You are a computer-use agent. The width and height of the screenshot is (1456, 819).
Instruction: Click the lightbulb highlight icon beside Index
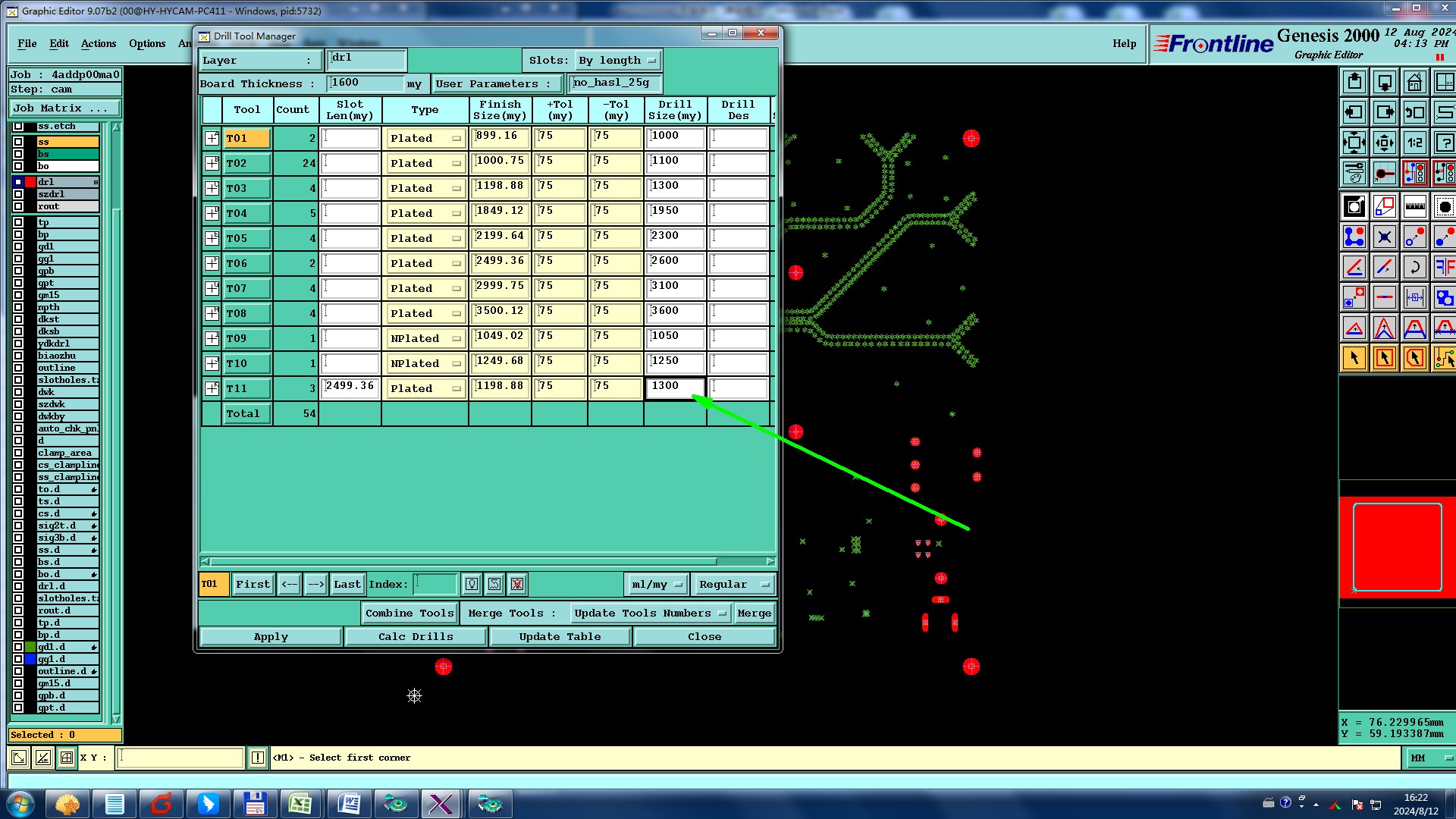tap(472, 584)
